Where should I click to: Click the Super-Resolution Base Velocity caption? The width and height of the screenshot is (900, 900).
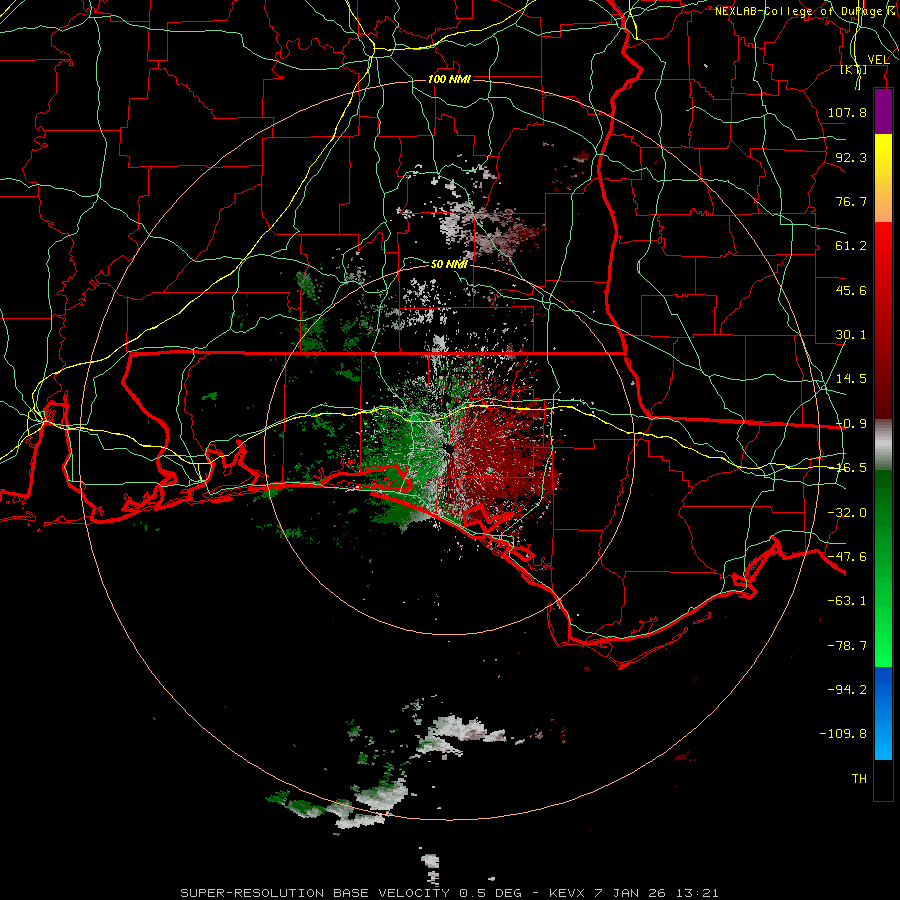[449, 893]
